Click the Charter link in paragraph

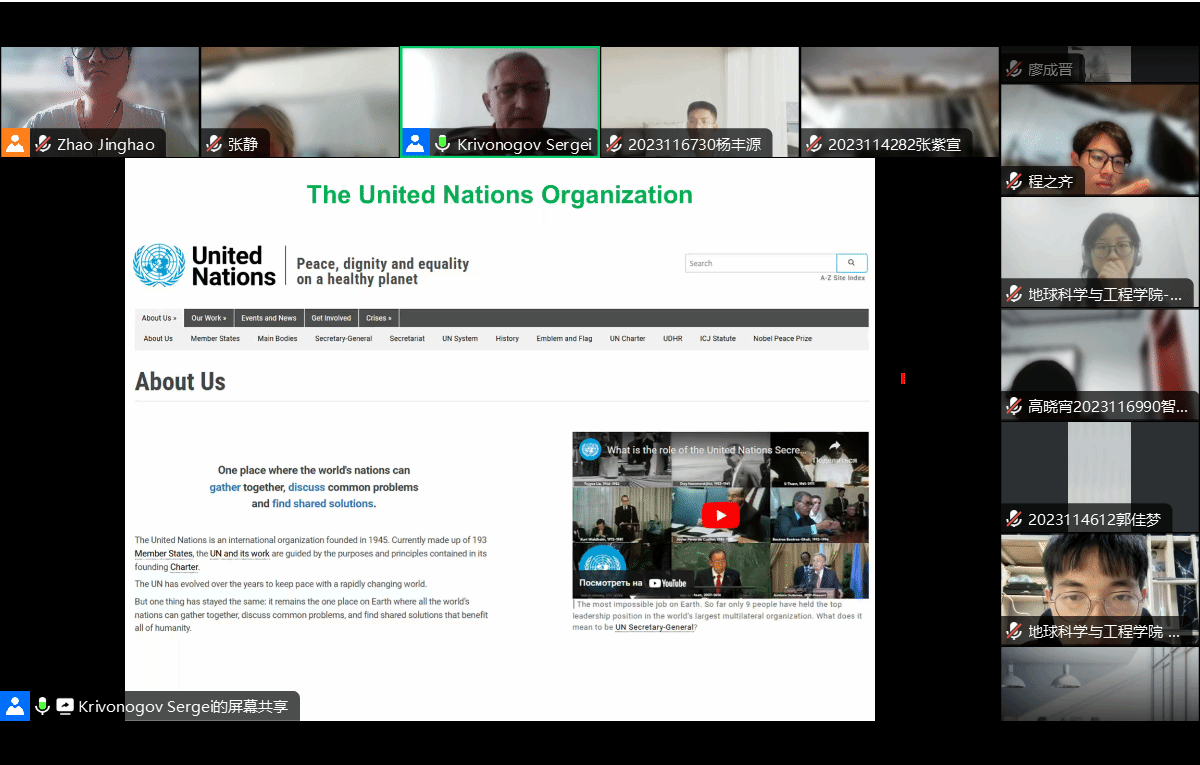coord(184,568)
